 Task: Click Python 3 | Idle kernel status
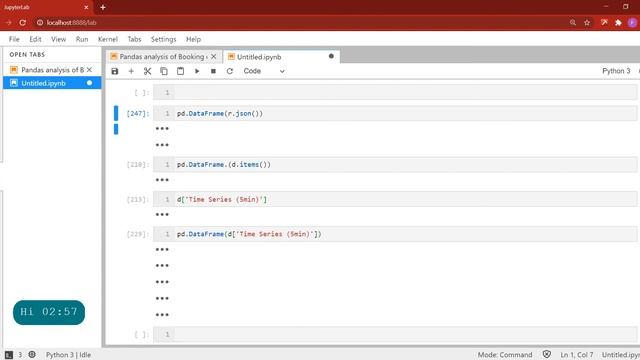pos(68,355)
